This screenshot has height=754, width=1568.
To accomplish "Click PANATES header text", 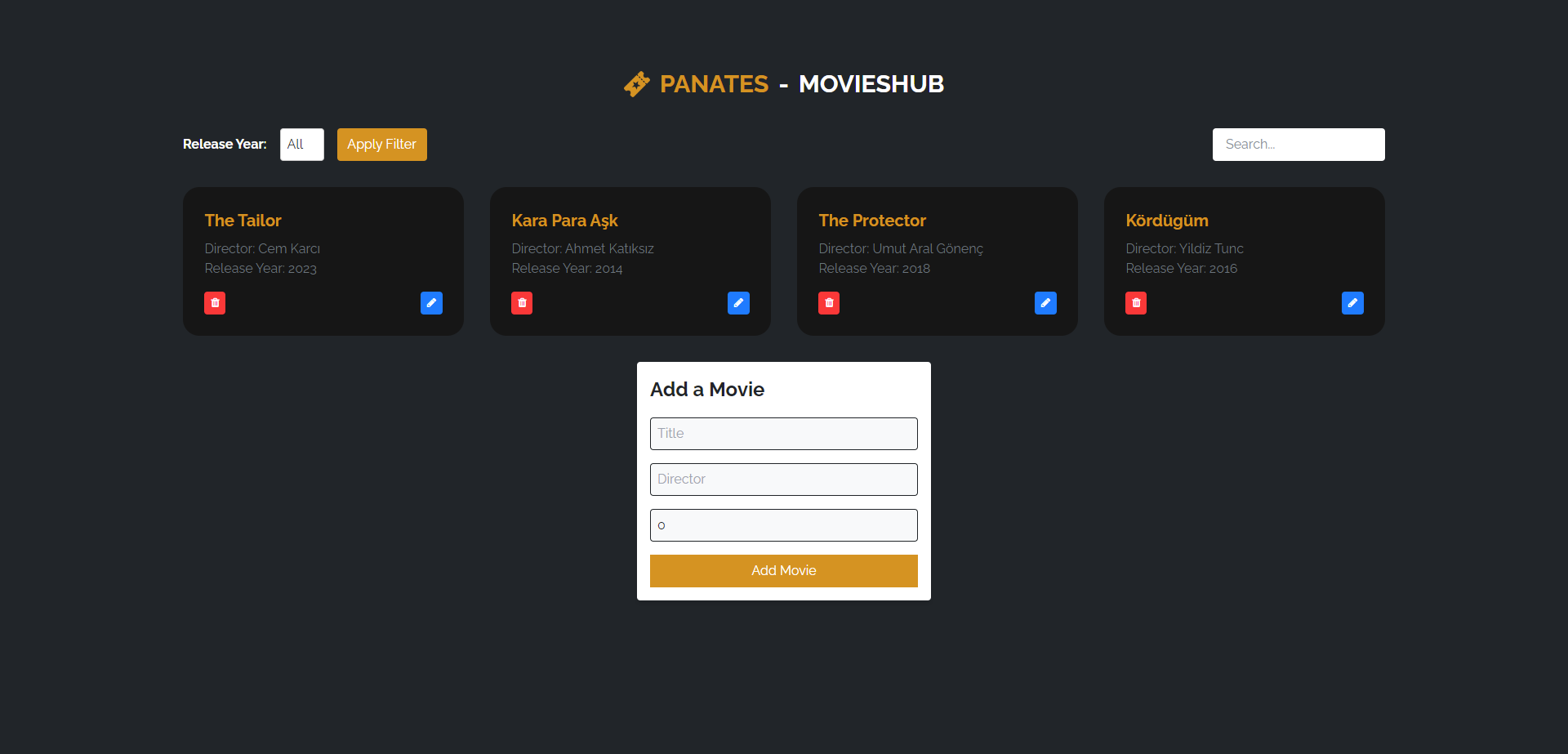I will tap(714, 84).
